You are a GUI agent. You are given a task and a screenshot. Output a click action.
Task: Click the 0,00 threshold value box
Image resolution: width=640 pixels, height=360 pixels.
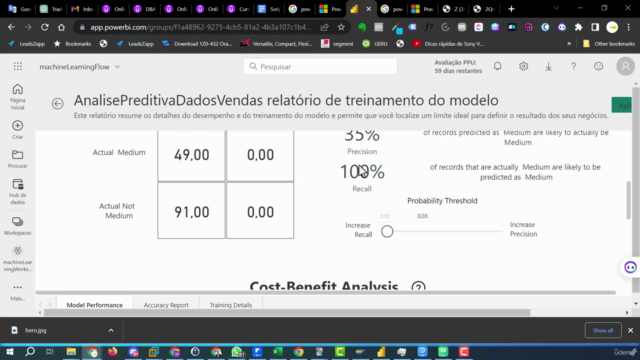tap(394, 216)
